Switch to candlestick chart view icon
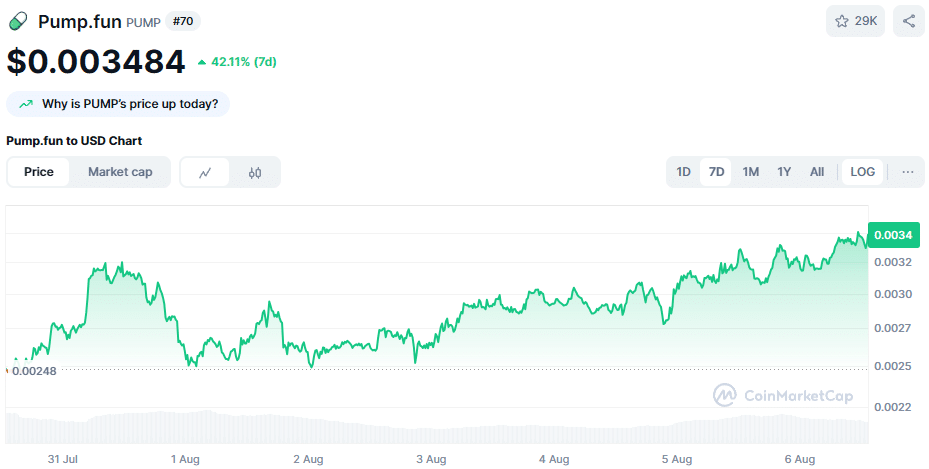929x469 pixels. tap(255, 172)
